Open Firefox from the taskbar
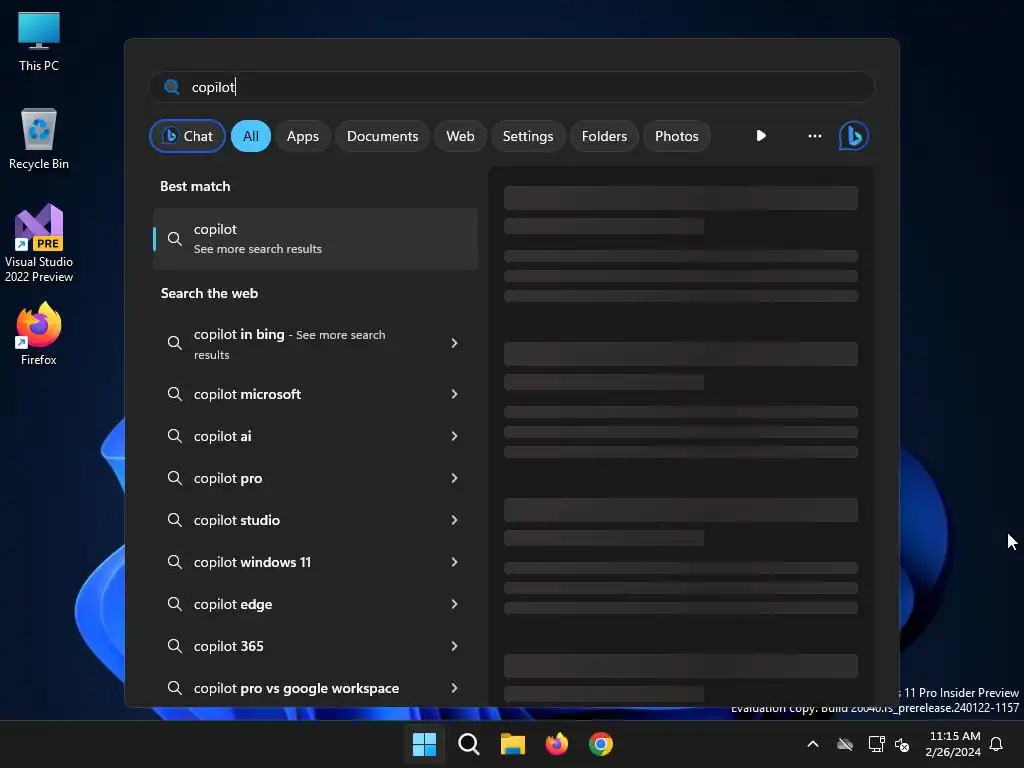This screenshot has height=768, width=1024. tap(556, 744)
